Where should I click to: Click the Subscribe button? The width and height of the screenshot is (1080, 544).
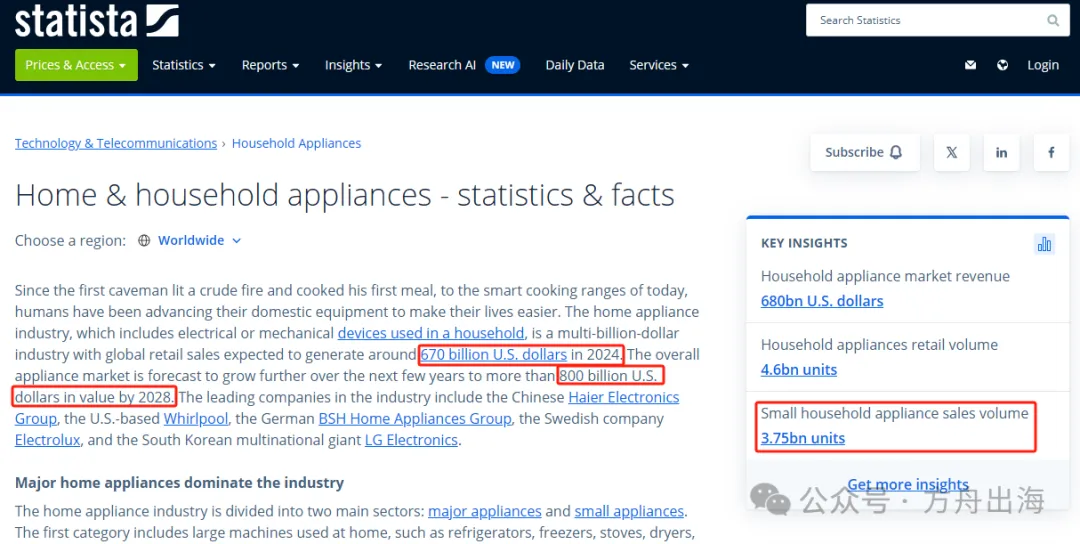863,152
